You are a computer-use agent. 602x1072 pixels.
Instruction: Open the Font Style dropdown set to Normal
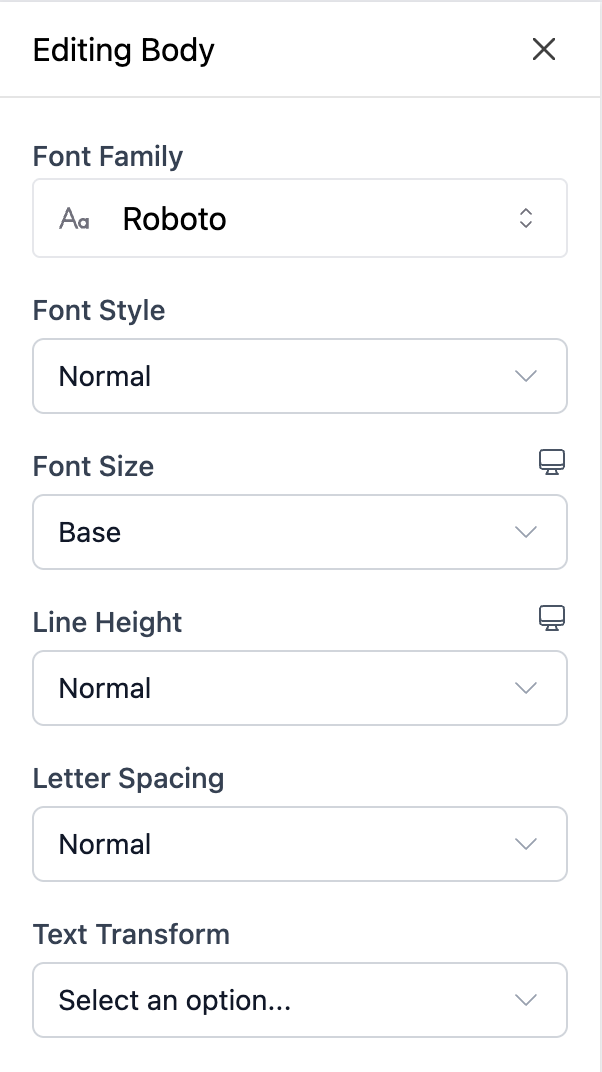pyautogui.click(x=300, y=376)
